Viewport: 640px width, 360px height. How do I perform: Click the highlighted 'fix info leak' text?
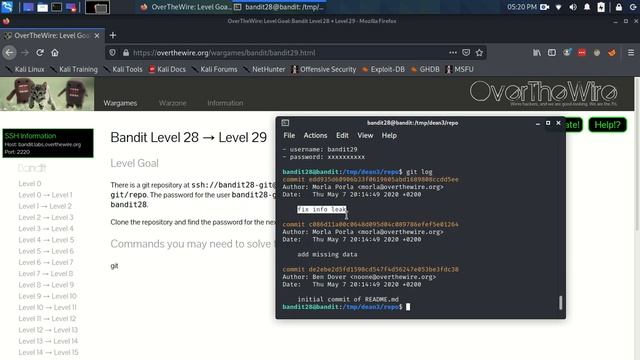tap(322, 209)
